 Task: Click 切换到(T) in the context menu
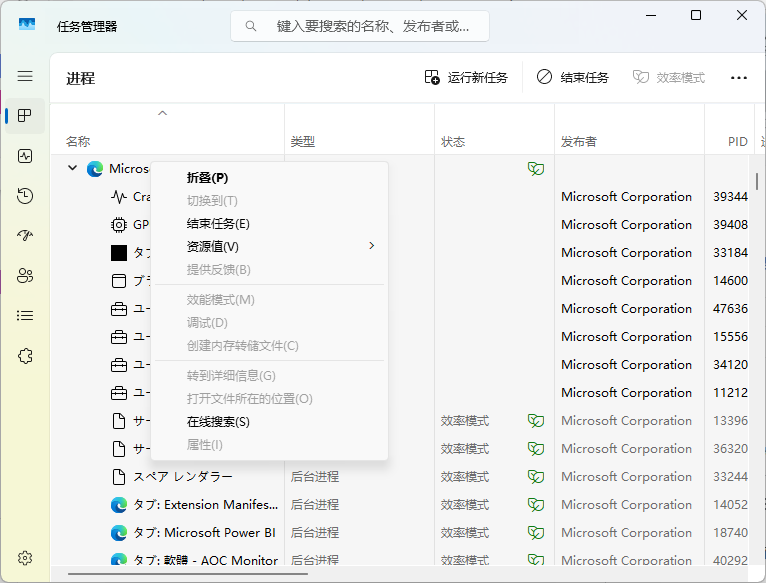270,201
